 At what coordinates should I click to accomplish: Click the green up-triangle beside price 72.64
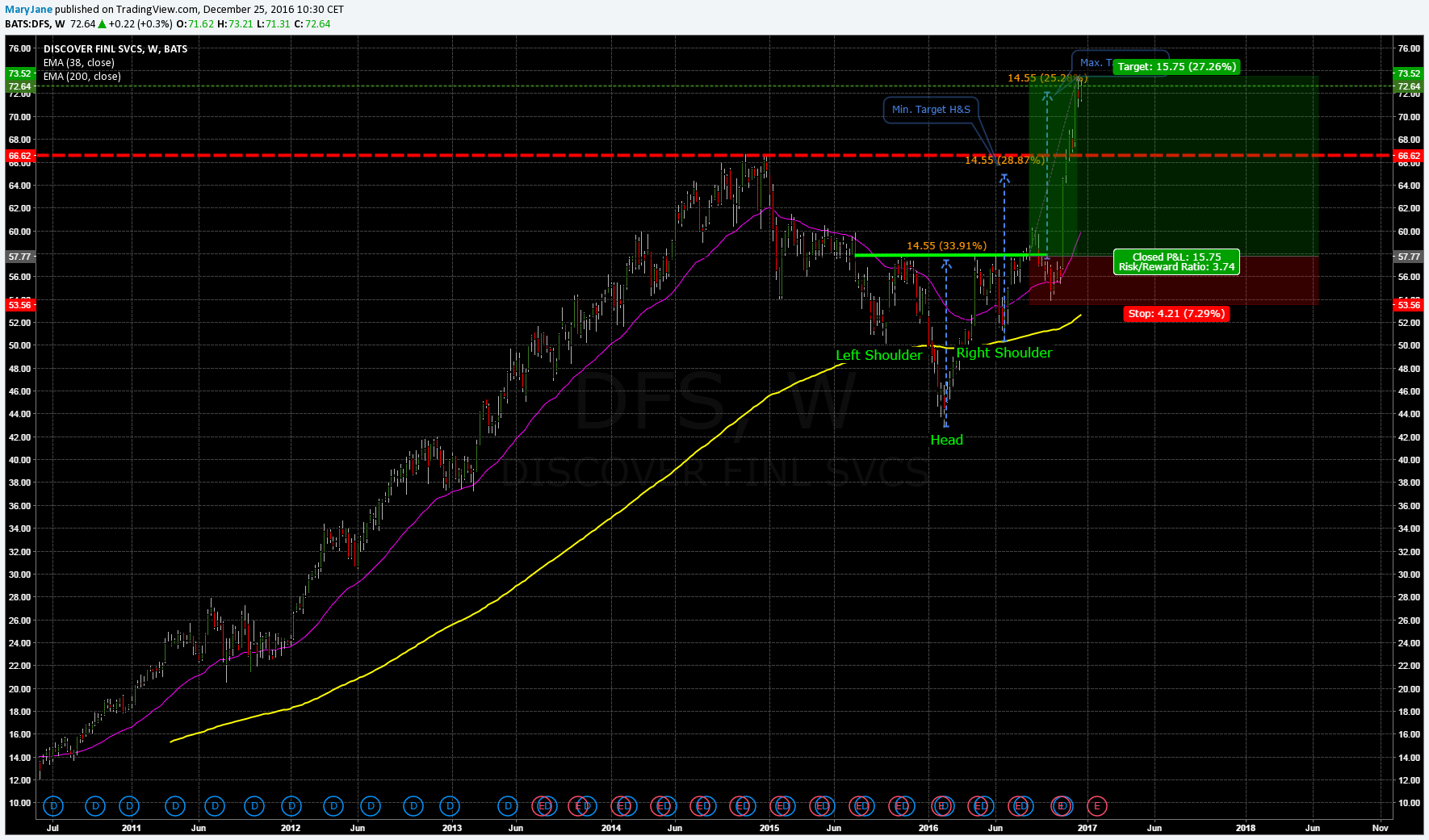coord(103,24)
